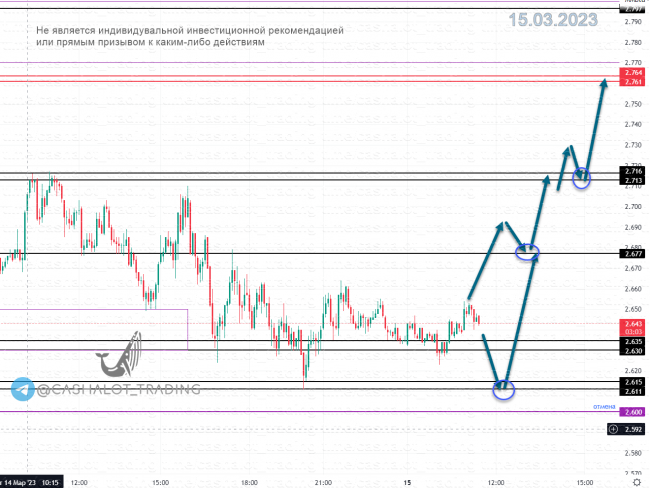
Task: Click the black 2.713 level label
Action: [633, 180]
